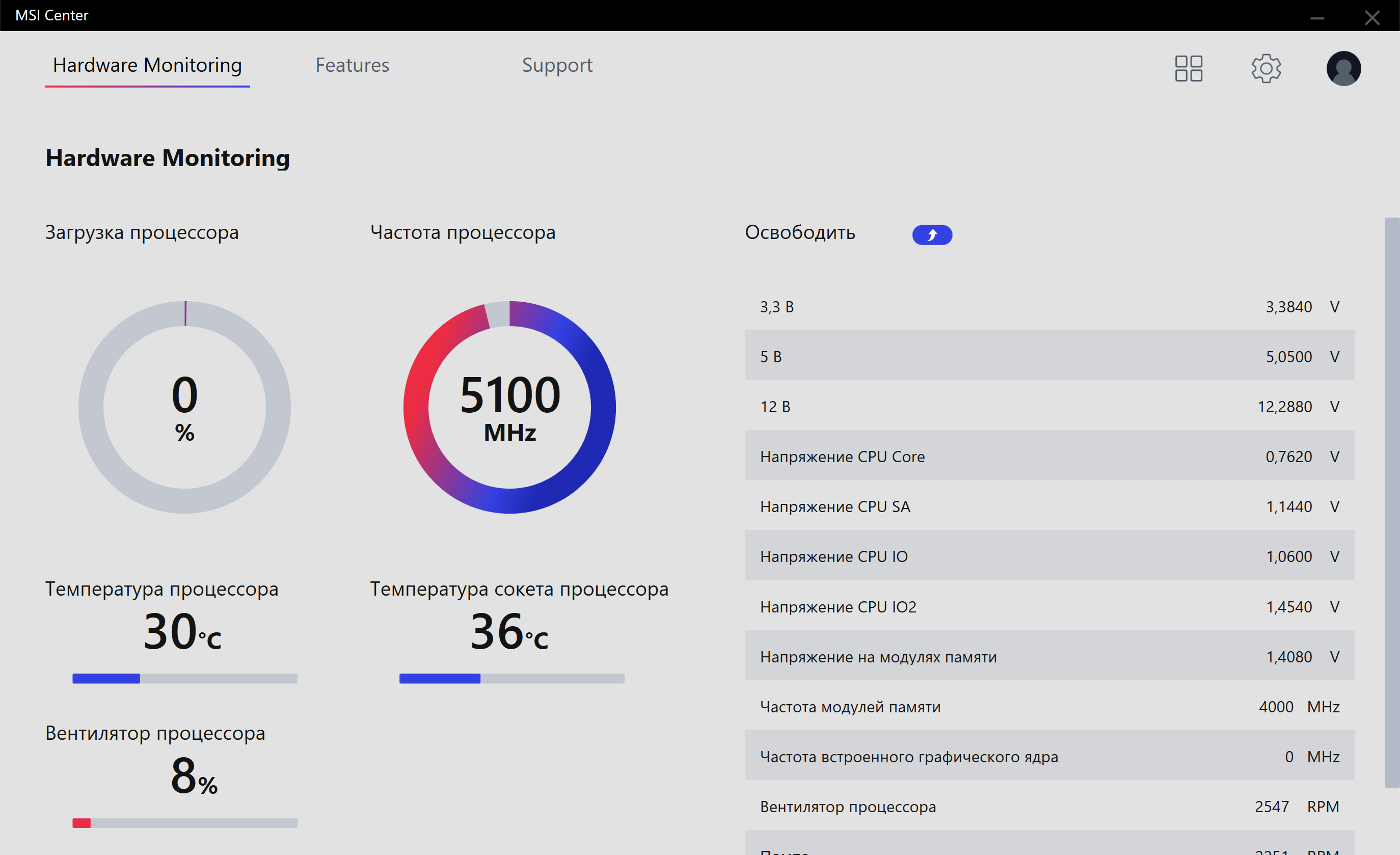1400x855 pixels.
Task: Click the Частота модулей памяти row
Action: (x=1049, y=706)
